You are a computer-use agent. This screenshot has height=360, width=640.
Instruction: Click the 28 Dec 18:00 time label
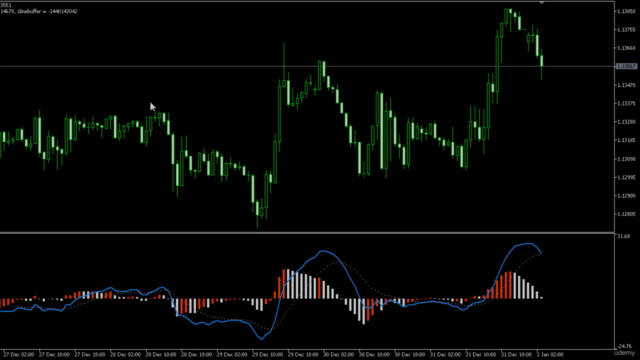click(x=196, y=355)
